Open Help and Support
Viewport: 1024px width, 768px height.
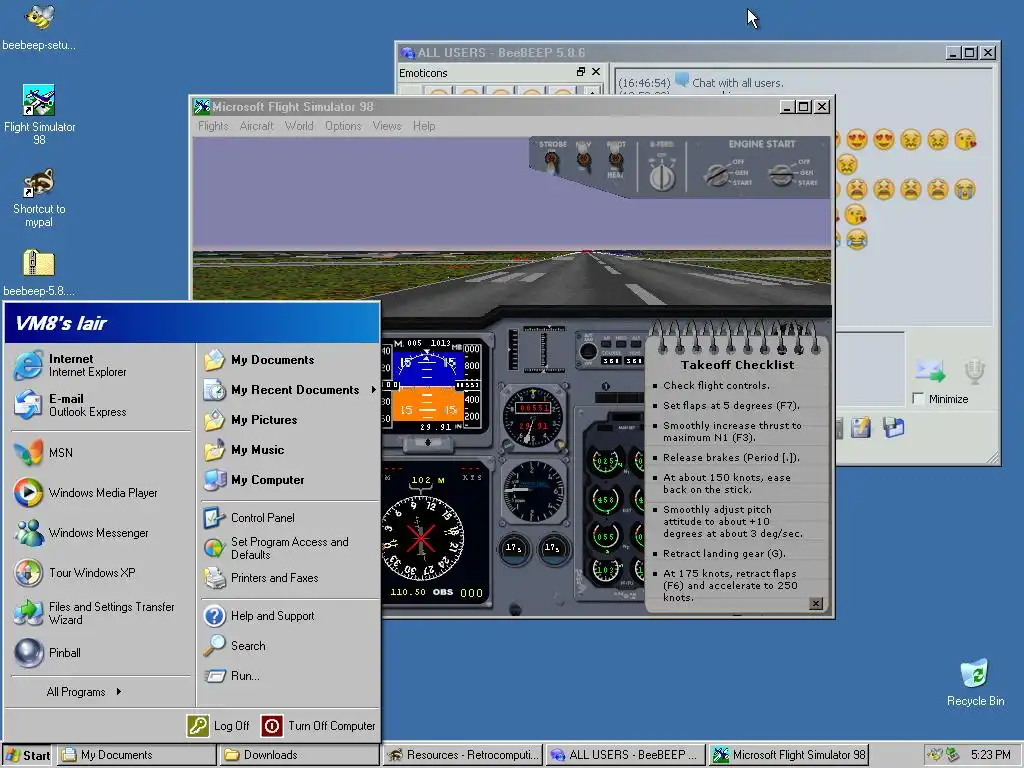[x=290, y=616]
